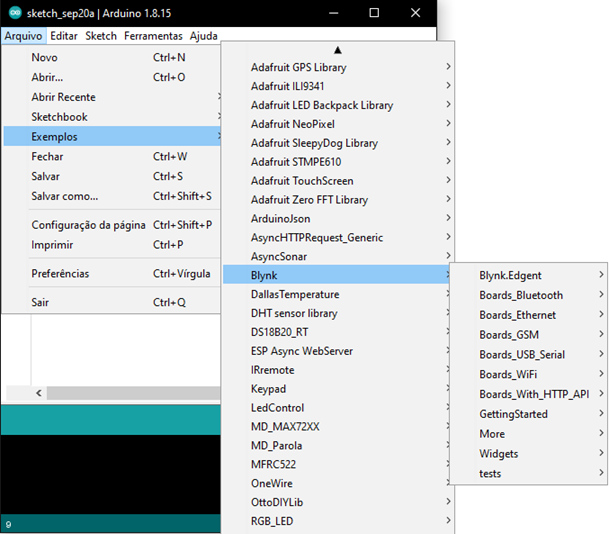Viewport: 609px width, 534px height.
Task: Open MD_MAX72XX examples
Action: coord(336,427)
